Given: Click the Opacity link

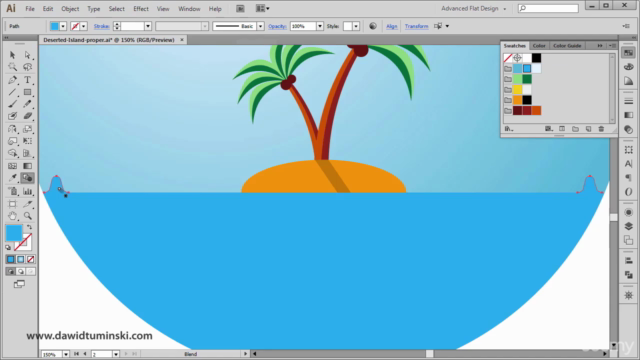Looking at the screenshot, I should point(277,26).
